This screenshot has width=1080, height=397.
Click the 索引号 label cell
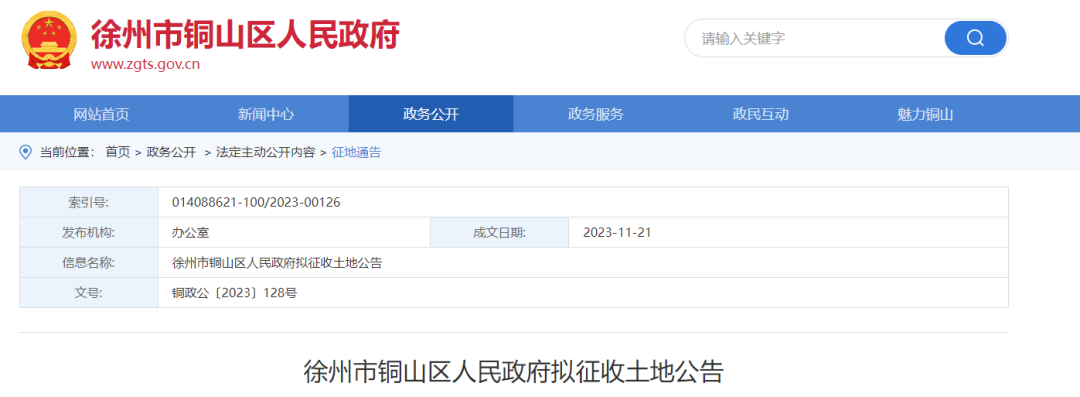point(89,203)
